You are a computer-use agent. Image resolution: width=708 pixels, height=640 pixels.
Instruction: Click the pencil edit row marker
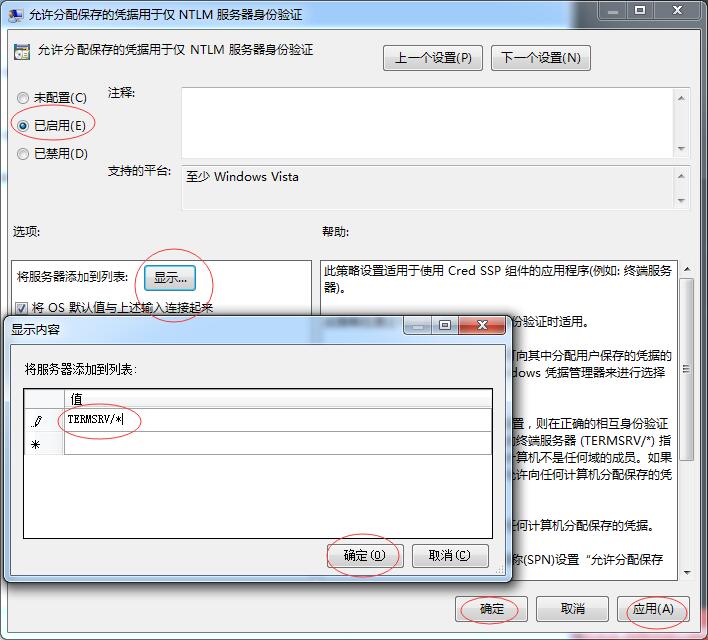pos(37,421)
